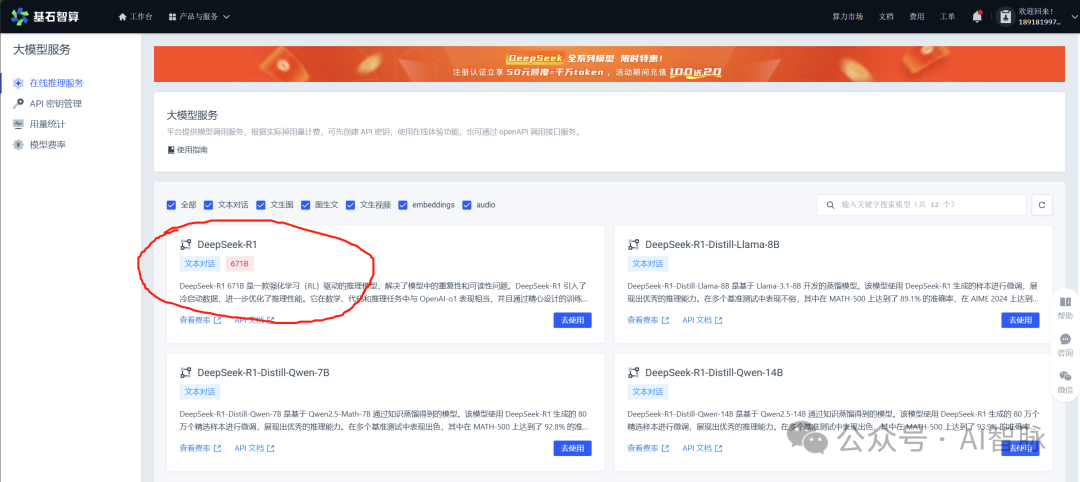Toggle the 文生图 filter checkbox
This screenshot has width=1080, height=482.
pyautogui.click(x=261, y=205)
